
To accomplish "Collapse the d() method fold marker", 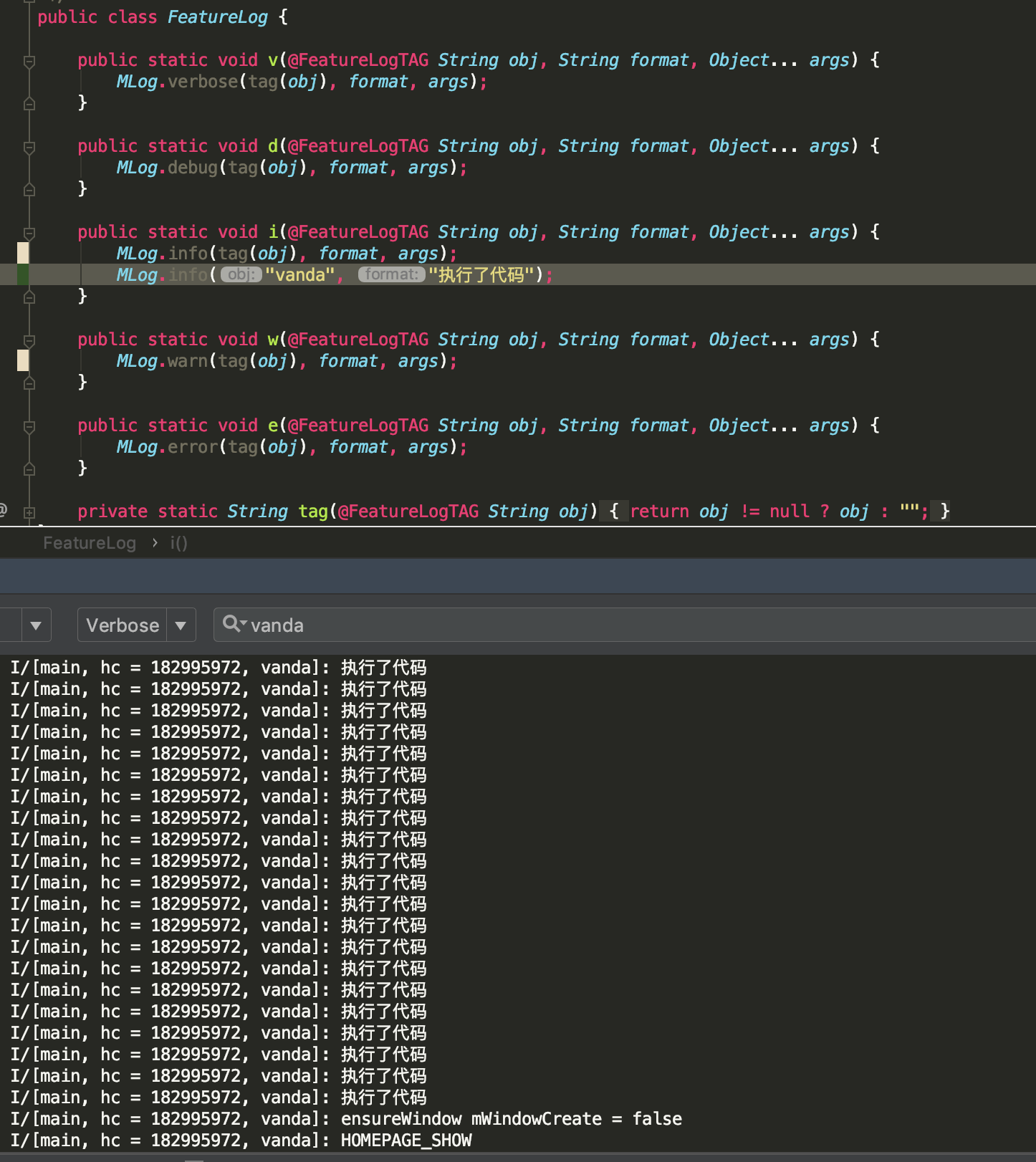I will click(29, 148).
